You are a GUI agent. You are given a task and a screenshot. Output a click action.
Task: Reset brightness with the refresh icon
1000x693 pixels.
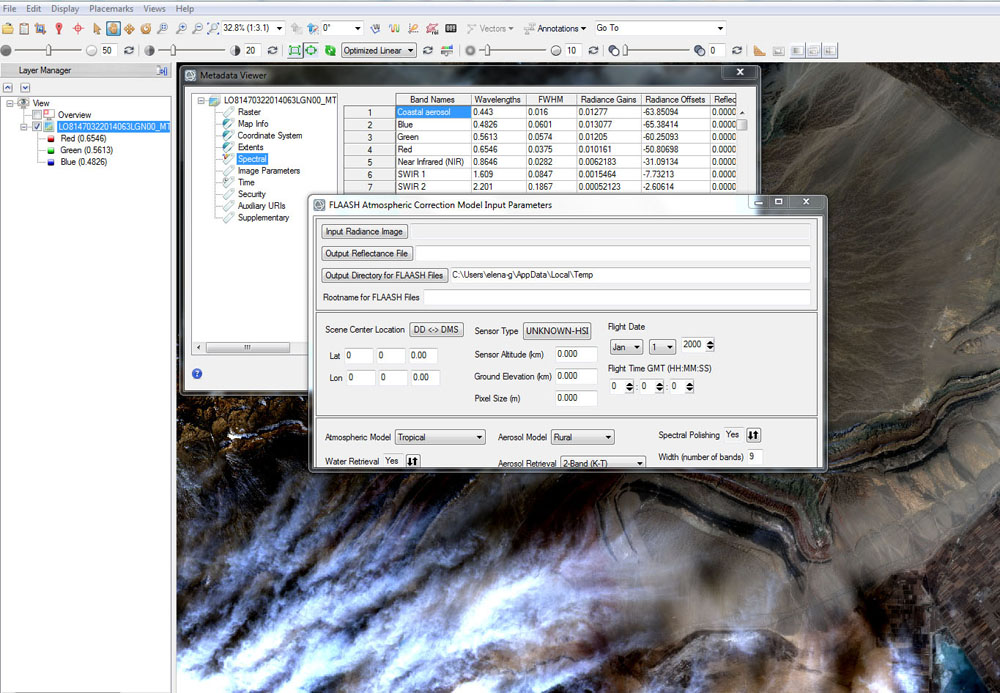pos(127,50)
